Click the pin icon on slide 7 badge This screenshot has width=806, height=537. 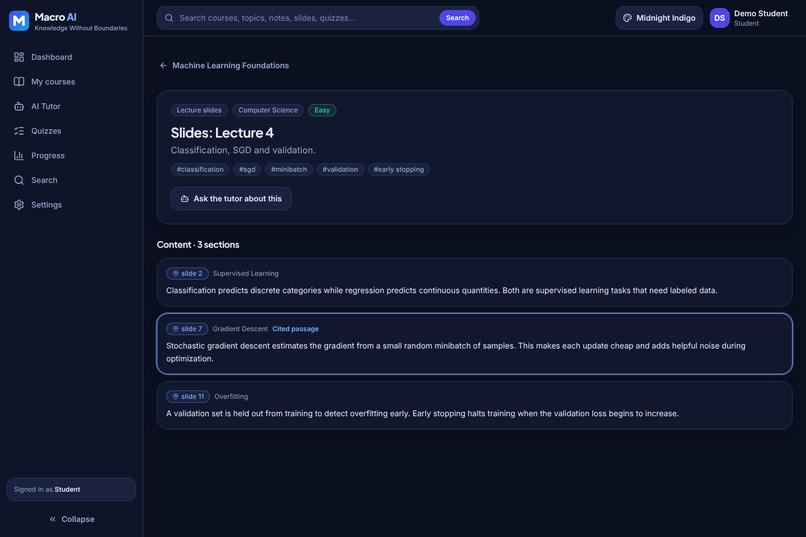point(176,329)
